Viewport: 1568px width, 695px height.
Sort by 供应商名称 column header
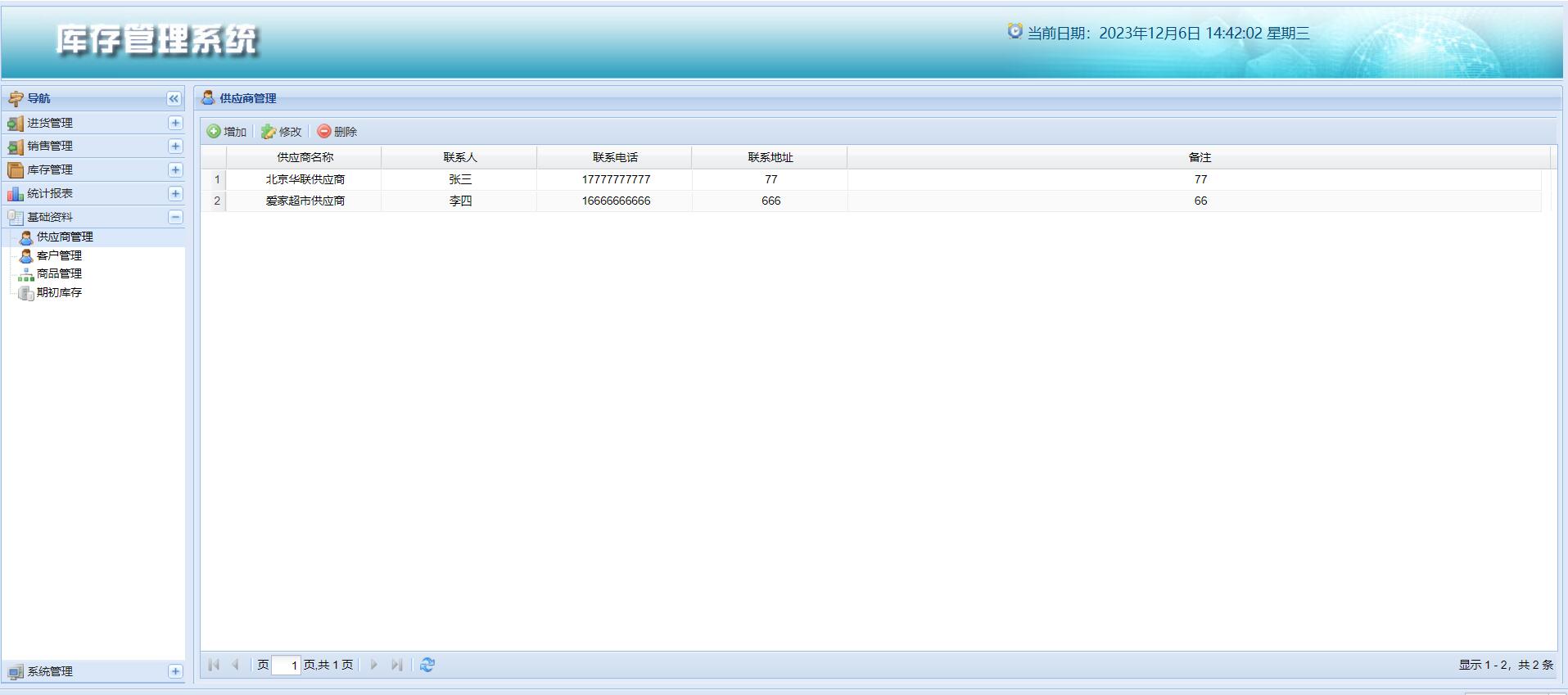tap(304, 157)
